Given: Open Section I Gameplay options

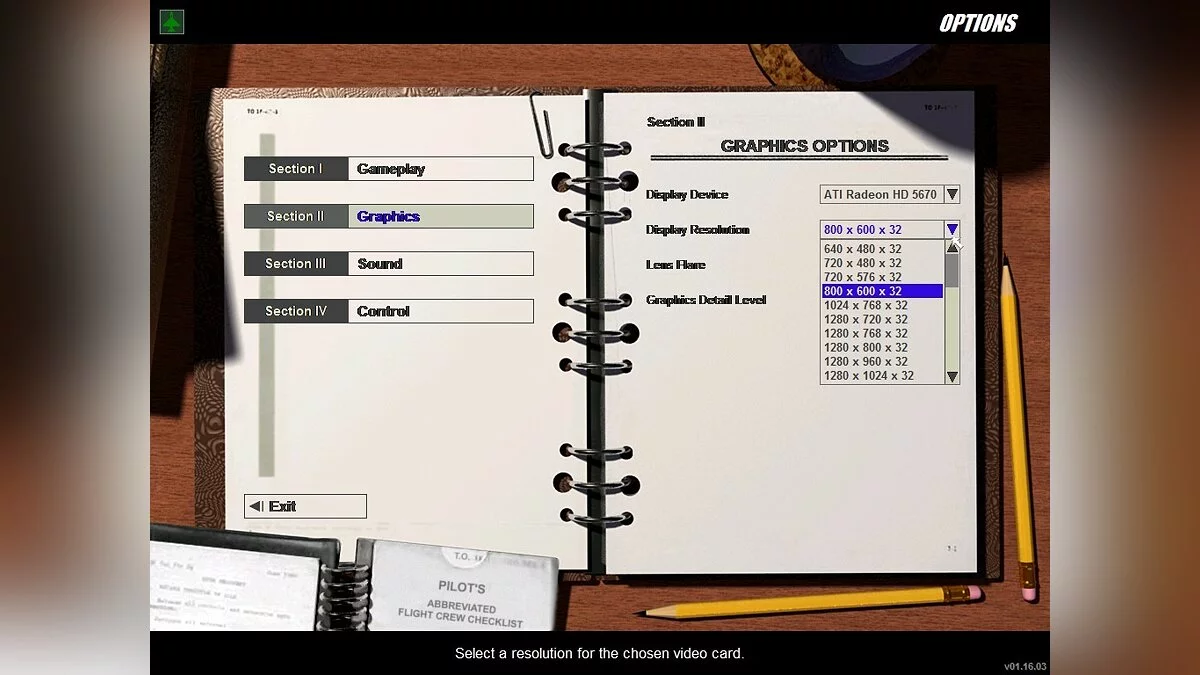Looking at the screenshot, I should 389,169.
